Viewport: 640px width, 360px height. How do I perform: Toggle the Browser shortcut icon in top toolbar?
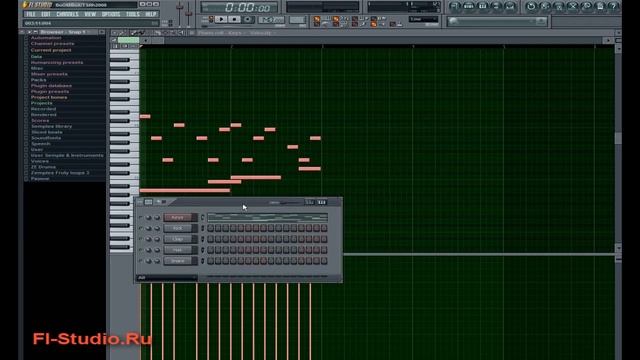pos(496,6)
